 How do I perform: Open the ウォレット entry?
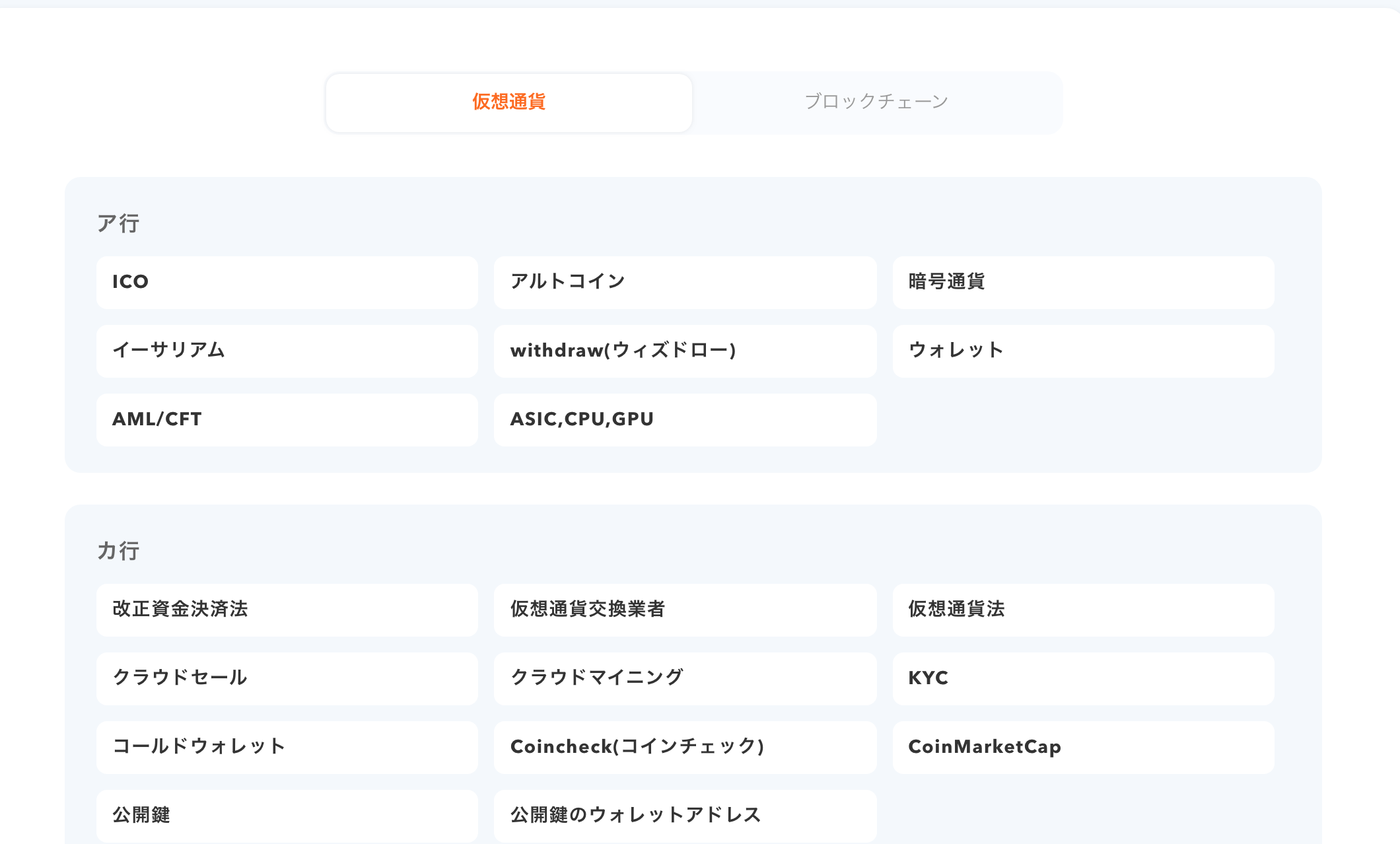tap(1083, 351)
